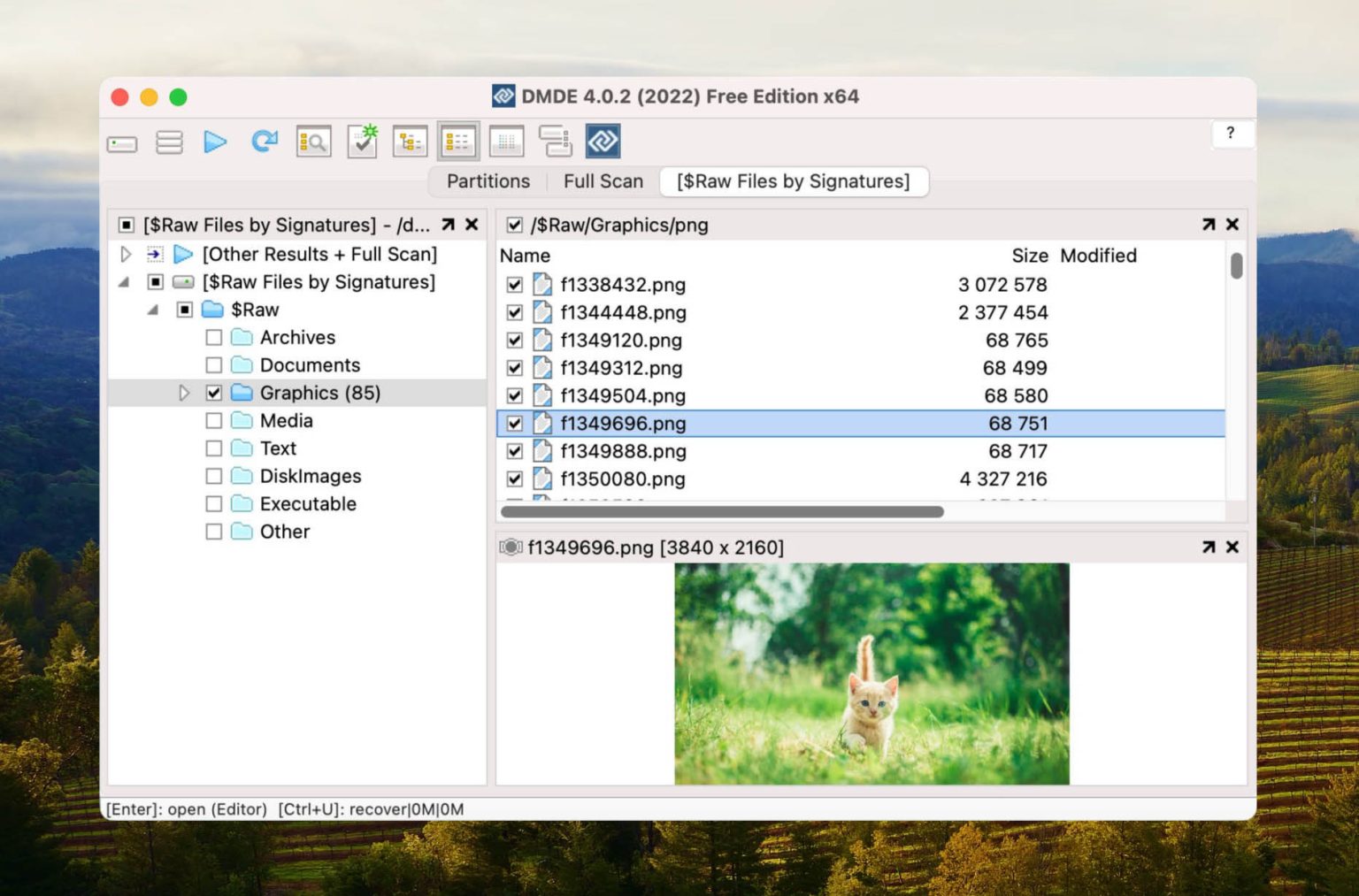1359x896 pixels.
Task: Select the Media folder in the tree
Action: coord(286,421)
